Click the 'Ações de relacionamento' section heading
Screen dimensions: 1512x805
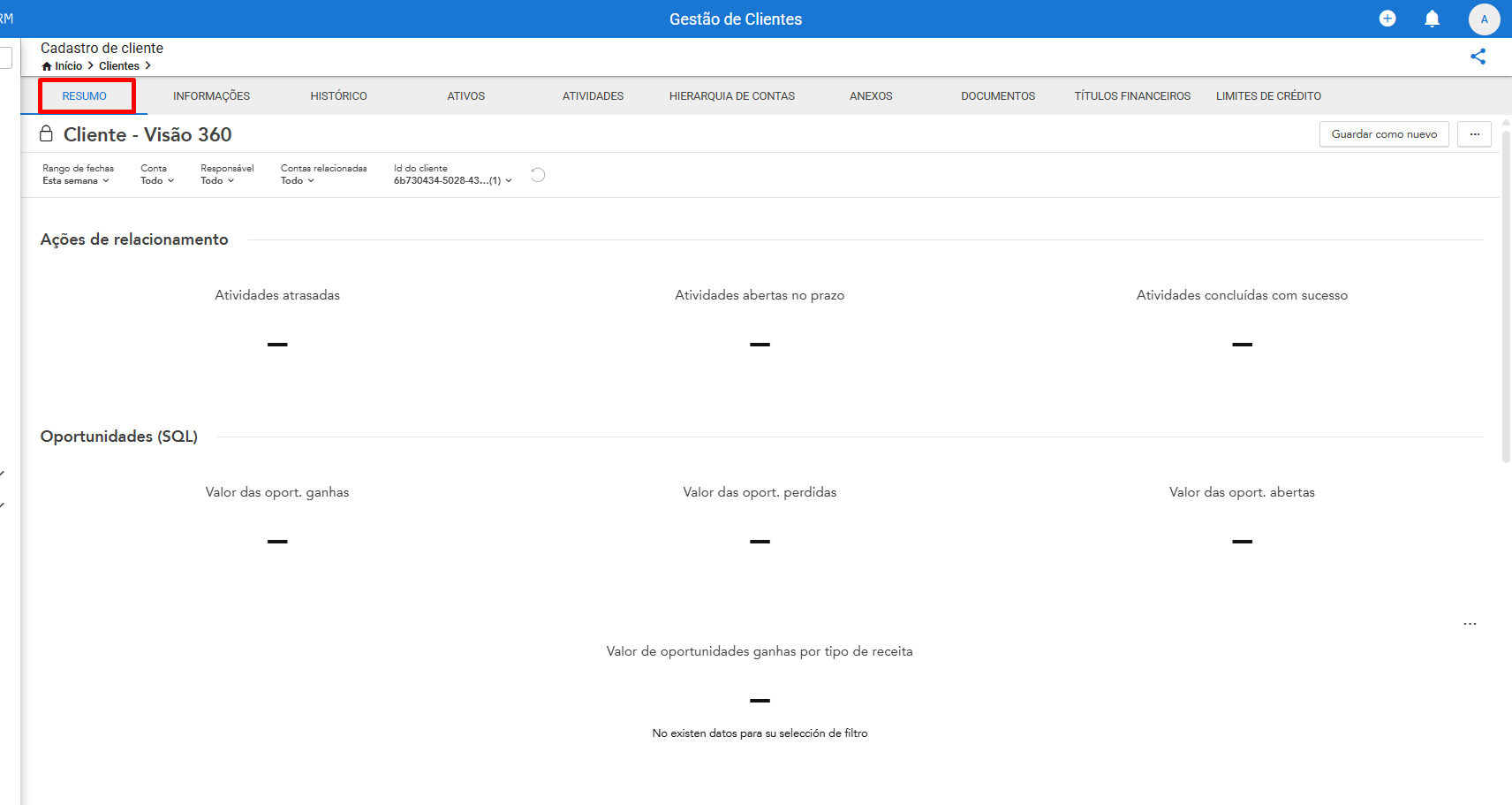pos(134,239)
